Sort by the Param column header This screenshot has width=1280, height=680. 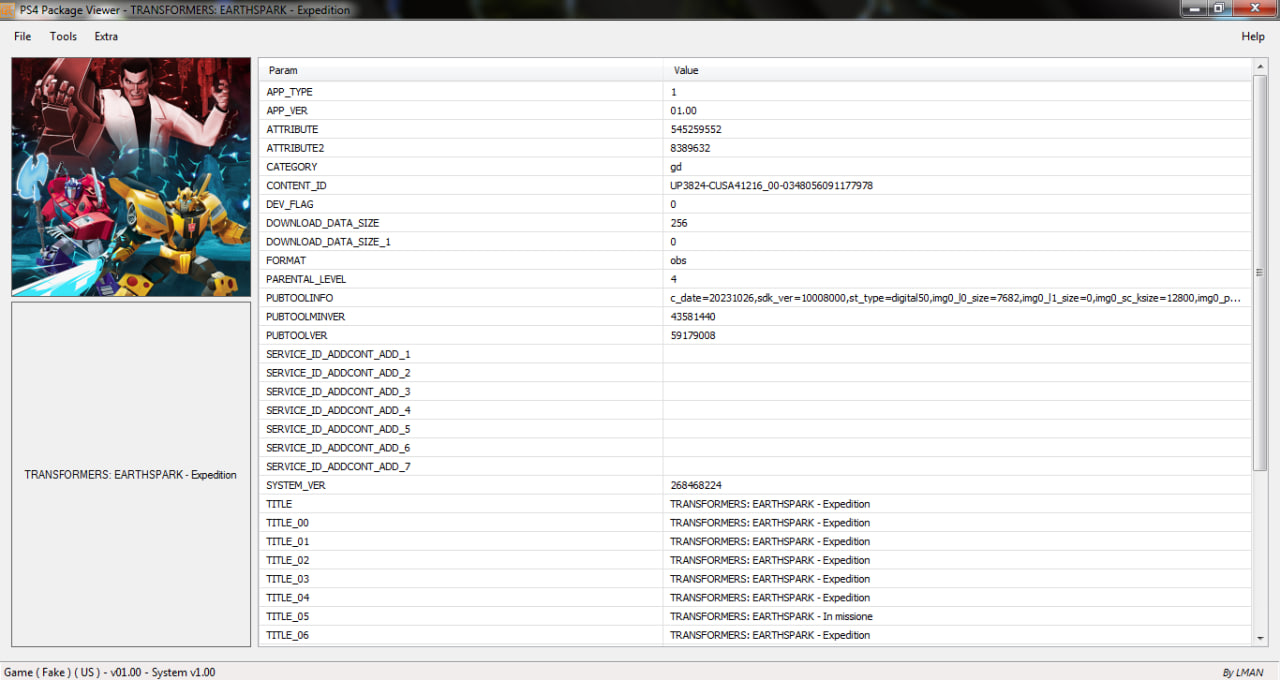coord(461,70)
